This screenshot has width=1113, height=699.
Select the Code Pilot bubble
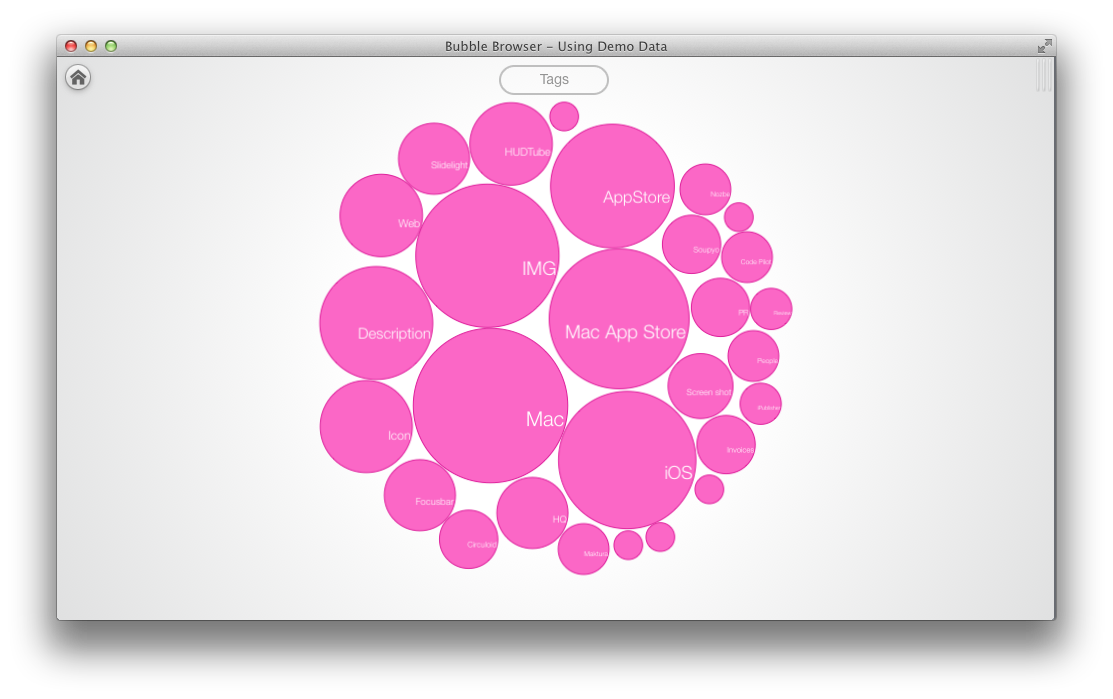click(747, 257)
